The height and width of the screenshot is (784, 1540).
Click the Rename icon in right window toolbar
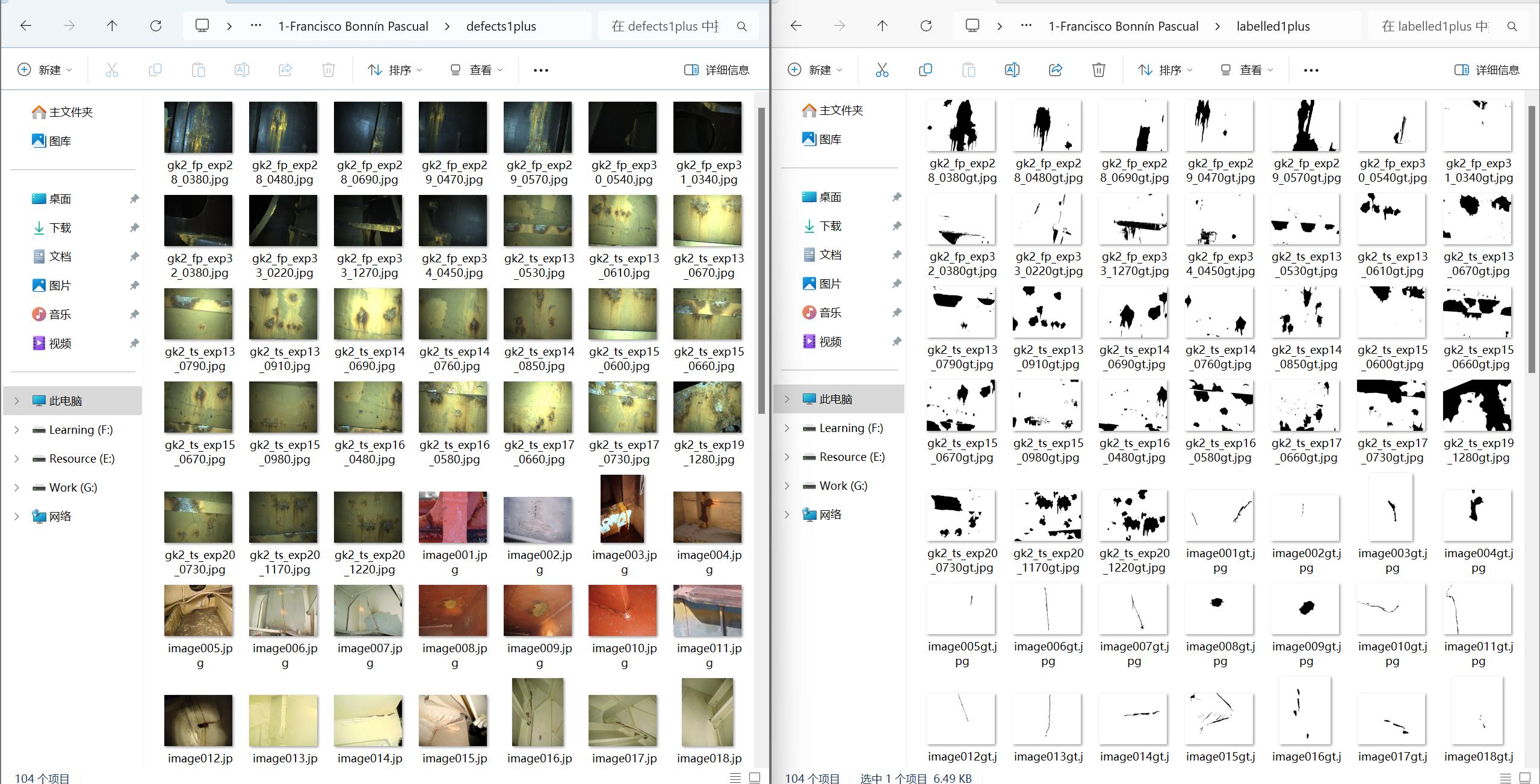[1012, 70]
